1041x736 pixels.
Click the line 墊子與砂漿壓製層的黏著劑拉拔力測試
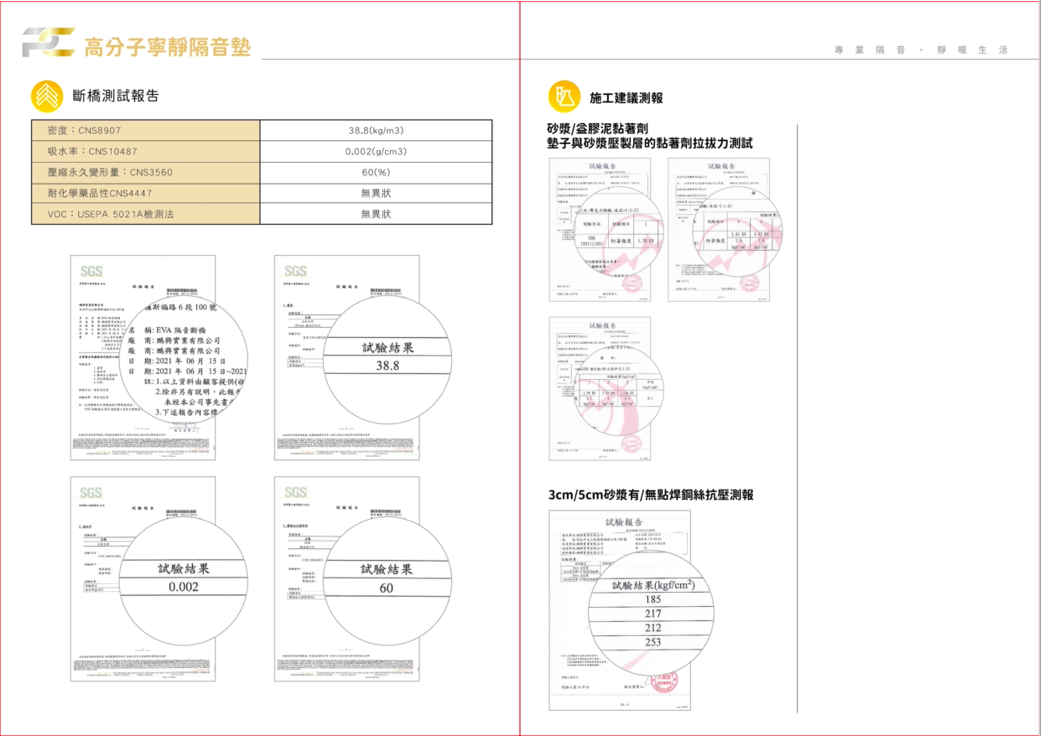click(x=650, y=143)
